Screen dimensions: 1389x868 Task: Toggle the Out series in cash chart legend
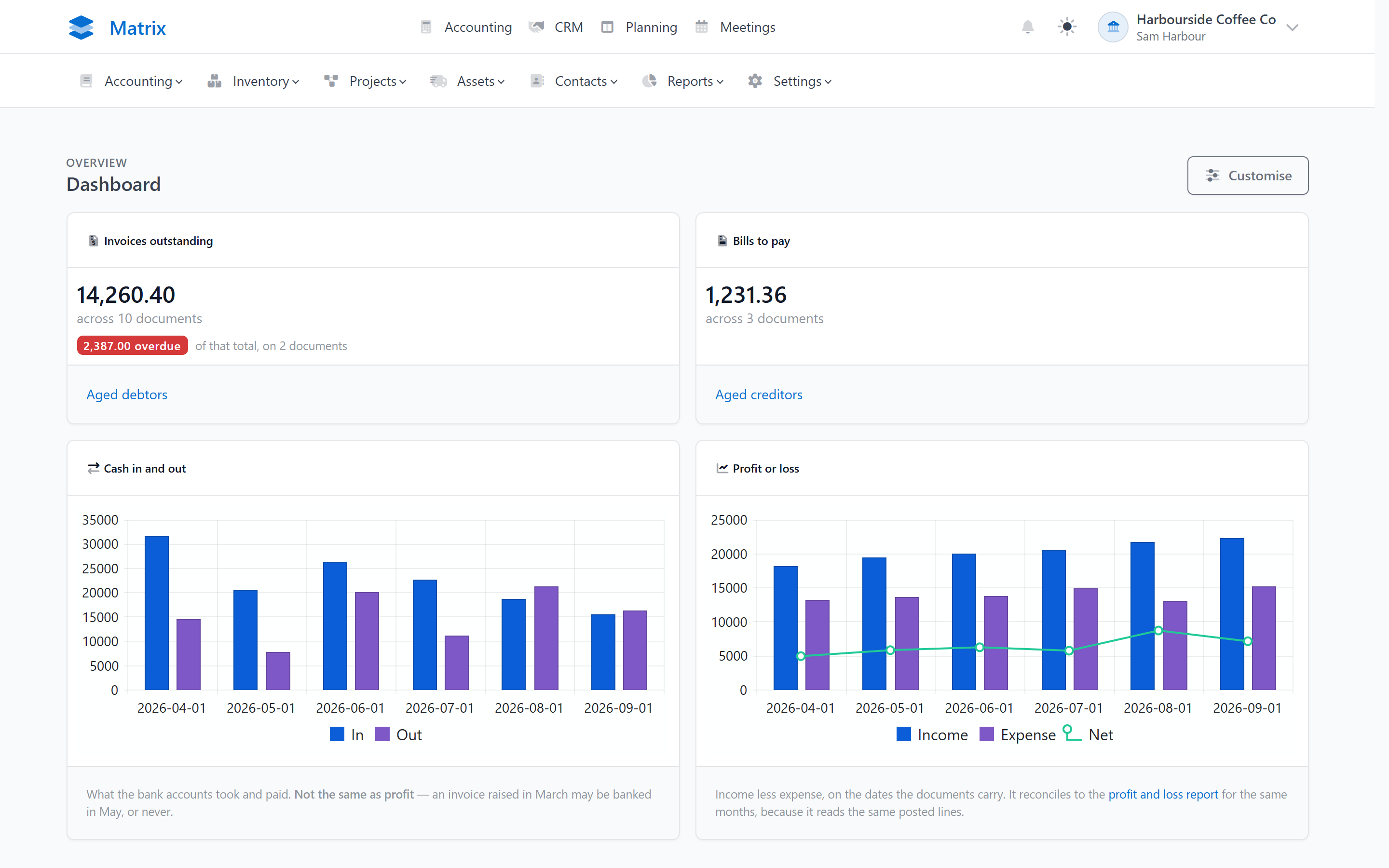398,735
